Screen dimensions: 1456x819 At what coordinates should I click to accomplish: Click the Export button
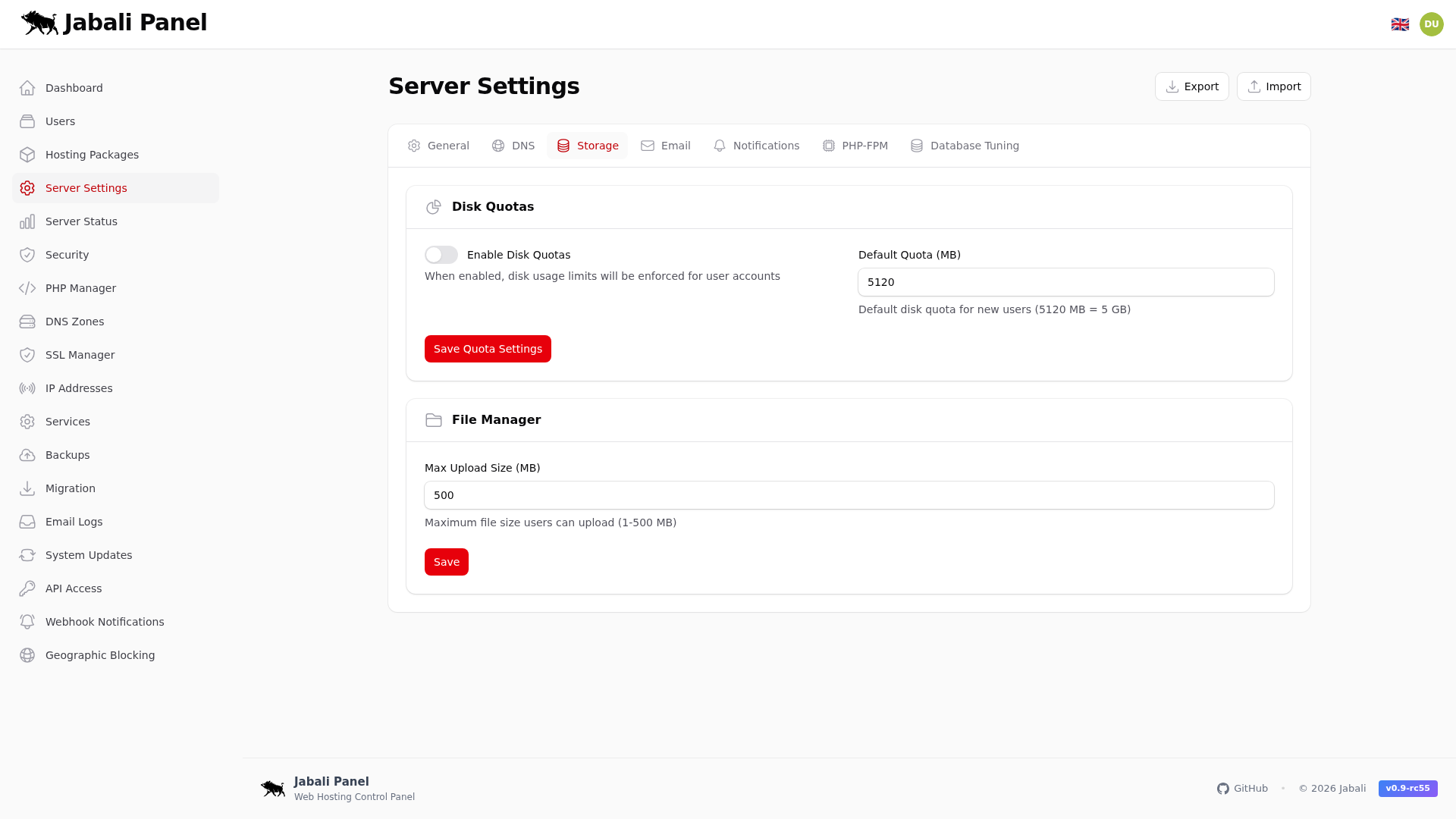pos(1191,86)
